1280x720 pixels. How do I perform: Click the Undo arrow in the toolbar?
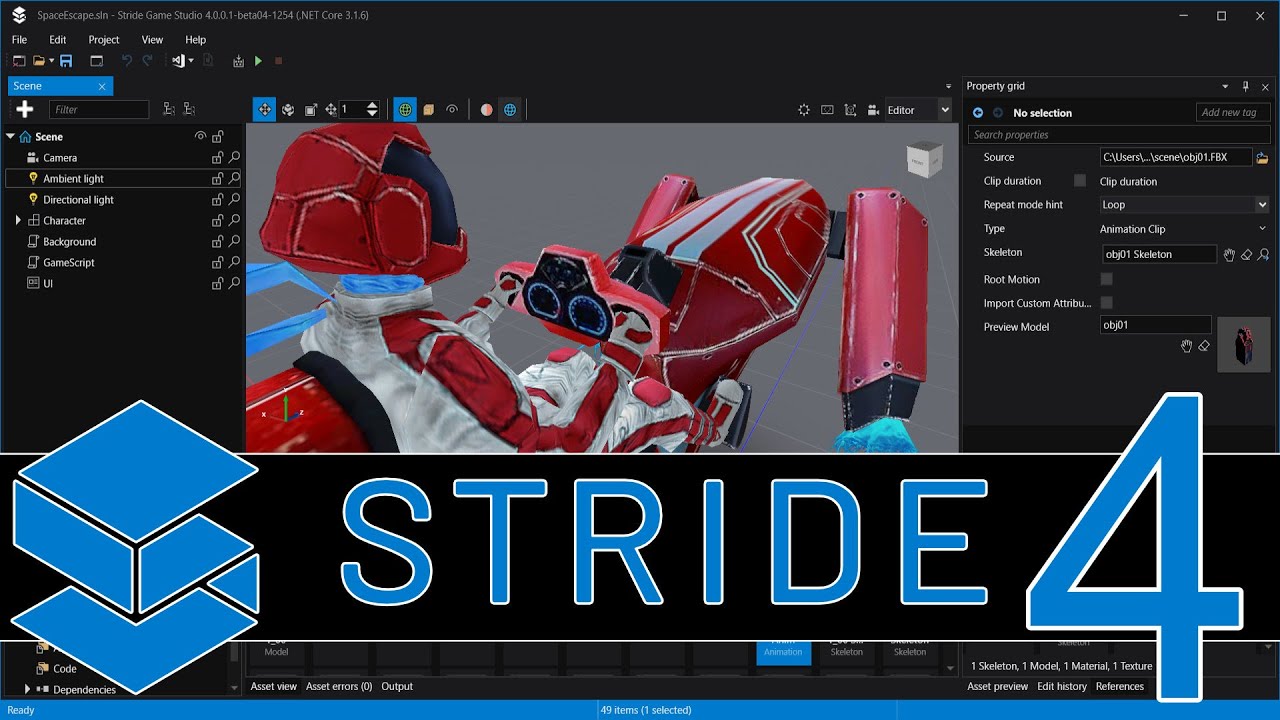pos(126,61)
